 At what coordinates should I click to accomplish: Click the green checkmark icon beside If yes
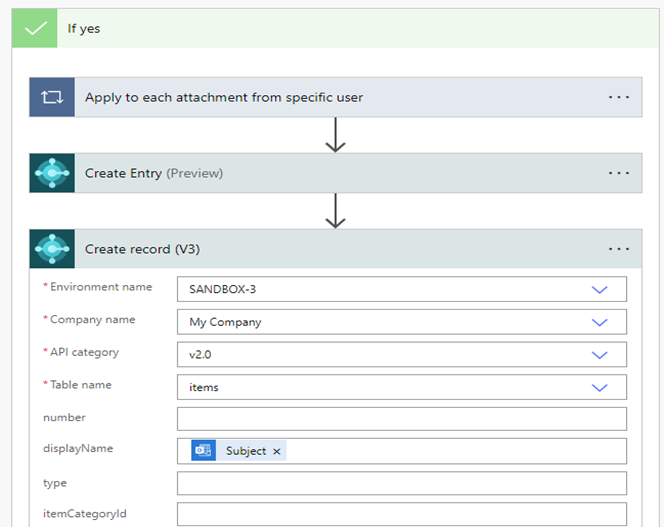pyautogui.click(x=35, y=29)
